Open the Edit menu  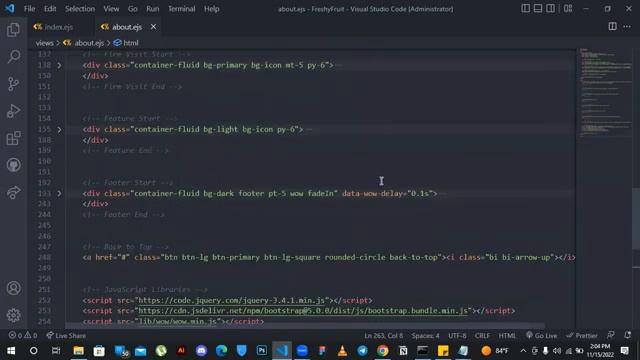click(50, 9)
